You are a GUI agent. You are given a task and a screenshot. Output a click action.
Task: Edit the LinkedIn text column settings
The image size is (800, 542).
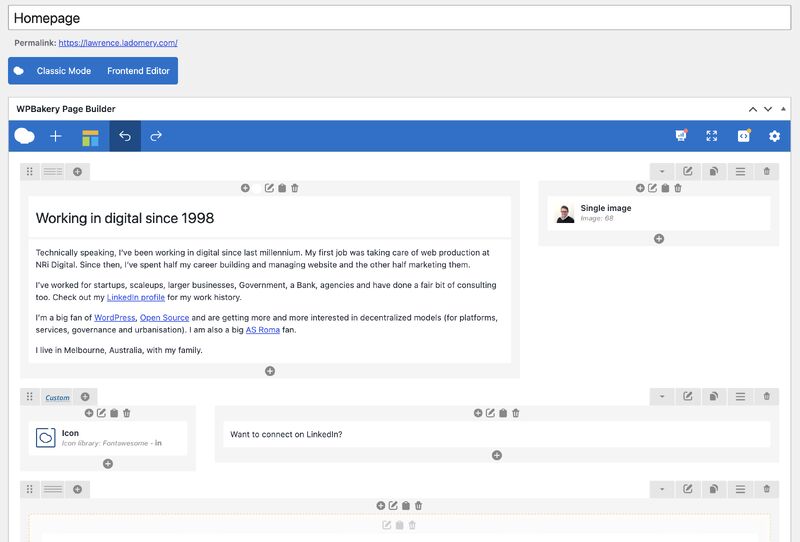point(490,413)
